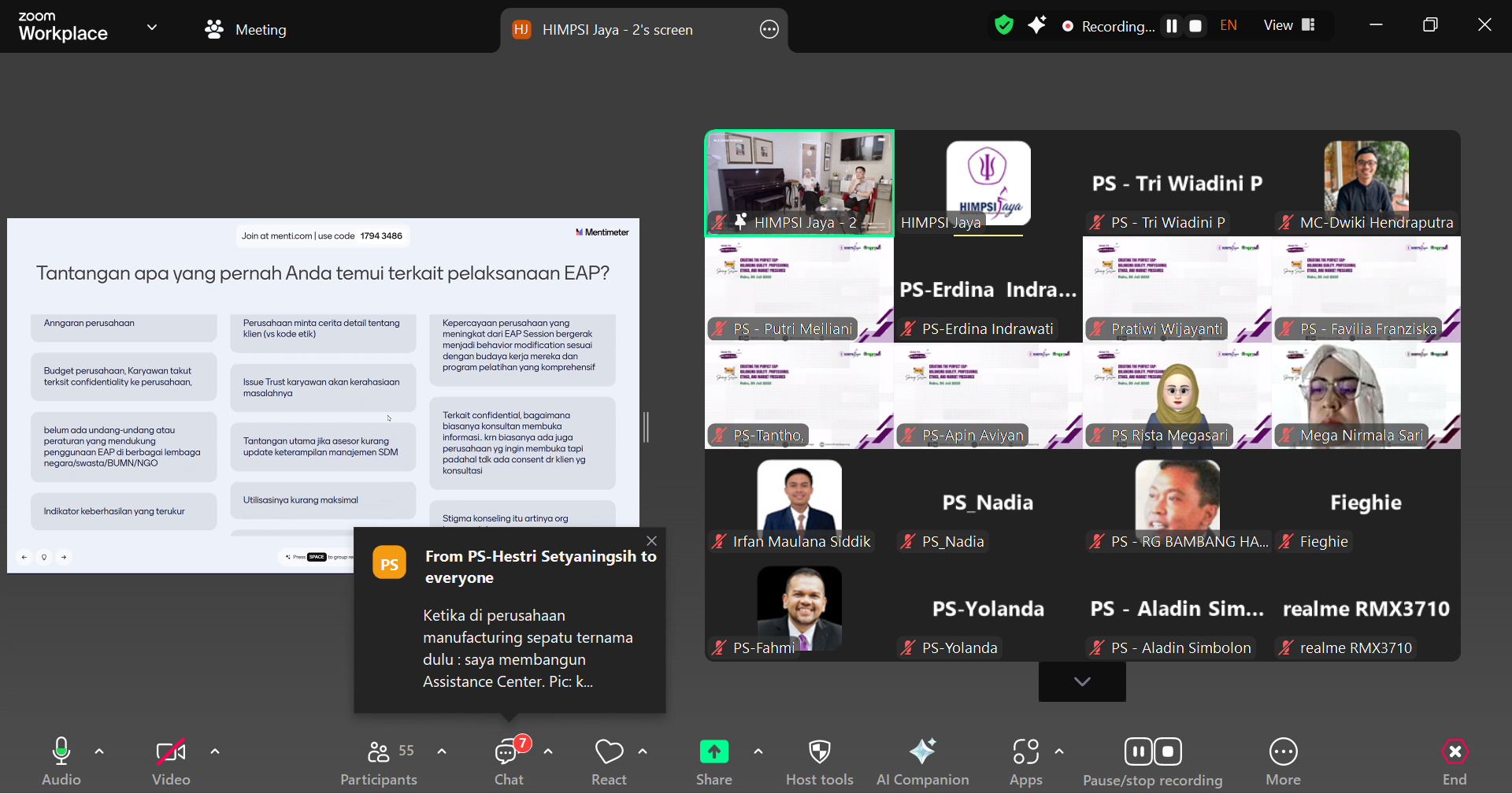Click PS-Erdina Indrawati muted mic icon
Screen dimensions: 1512x794
[909, 329]
